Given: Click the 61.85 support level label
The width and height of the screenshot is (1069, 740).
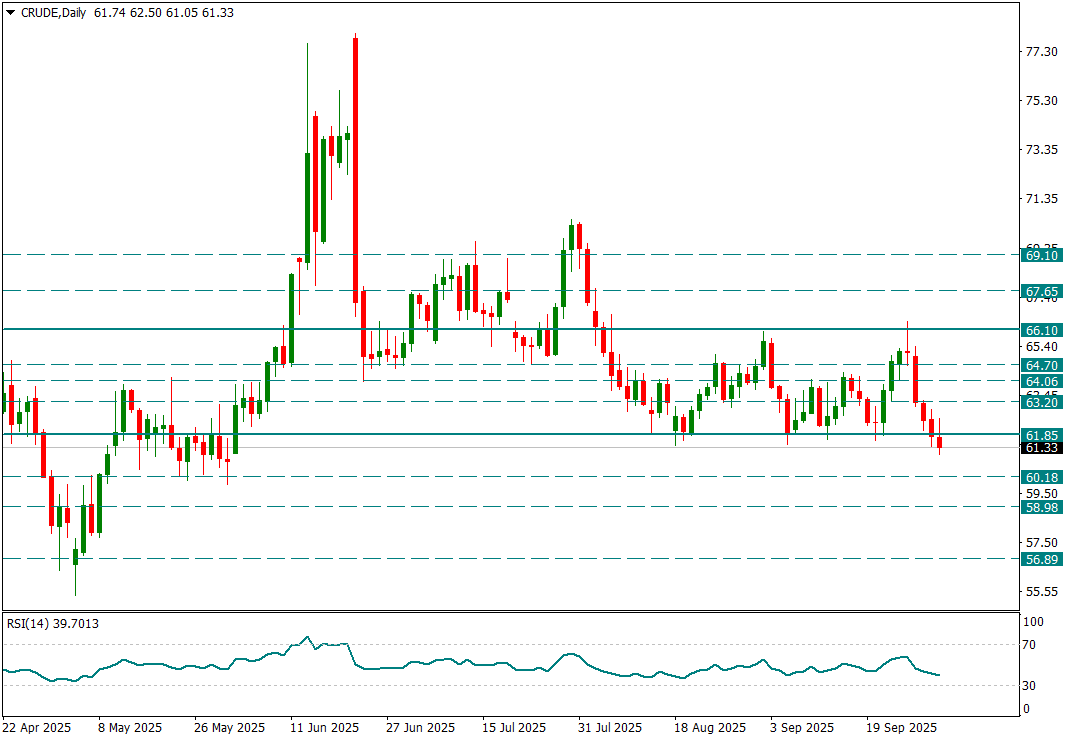Looking at the screenshot, I should [1042, 435].
